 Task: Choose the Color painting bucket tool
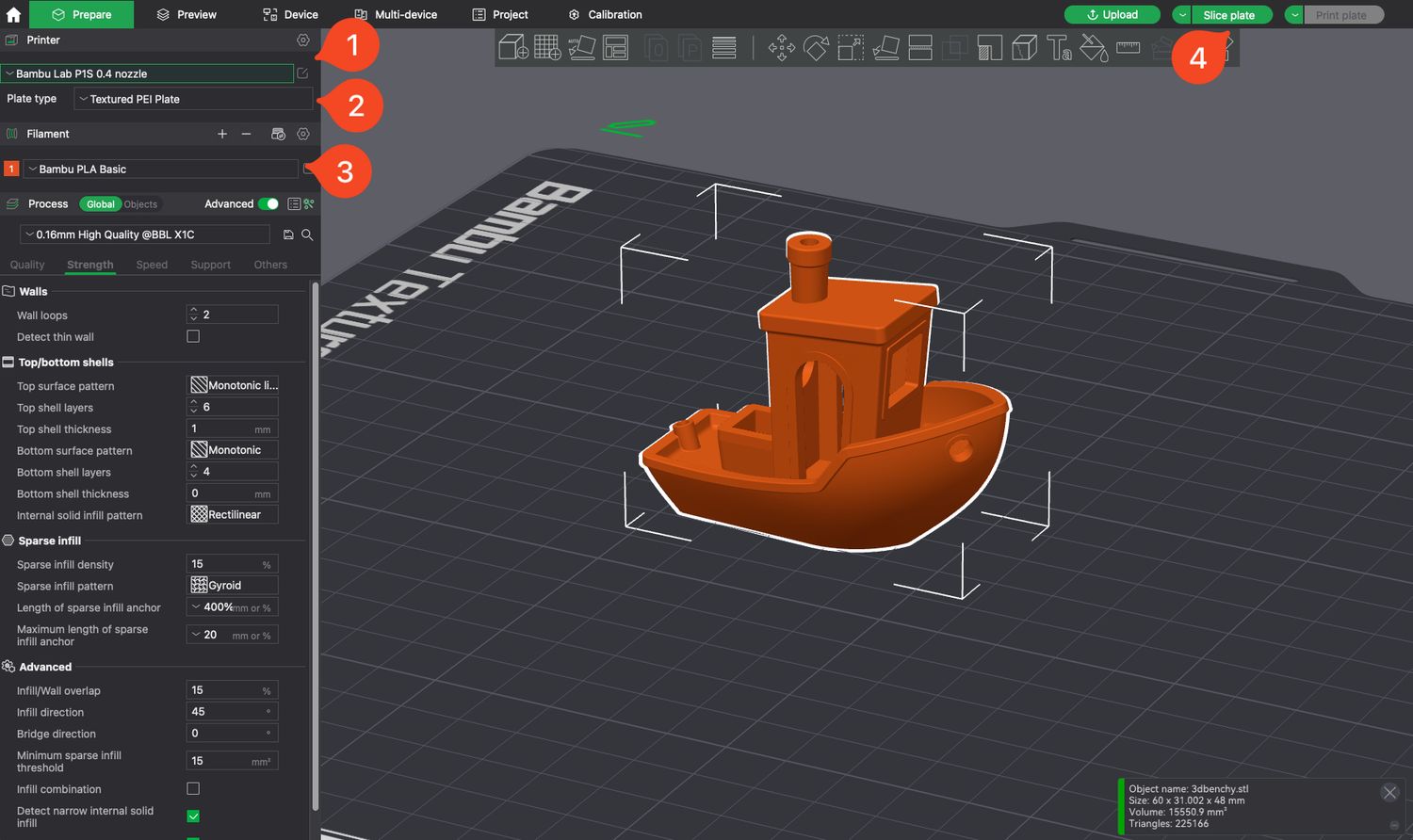[1093, 48]
